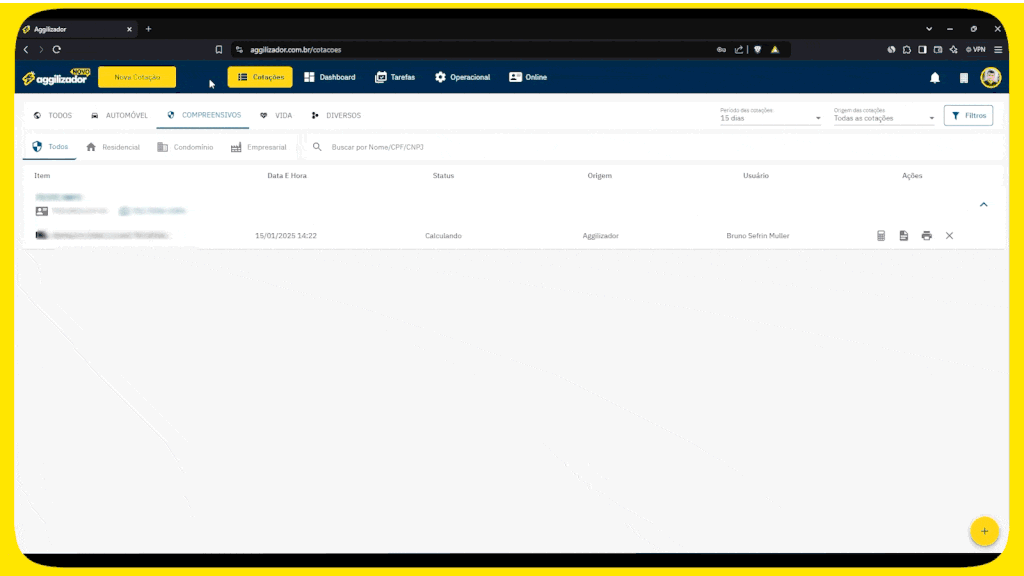Click the calculator icon in the quote row
This screenshot has height=576, width=1024.
coord(881,236)
